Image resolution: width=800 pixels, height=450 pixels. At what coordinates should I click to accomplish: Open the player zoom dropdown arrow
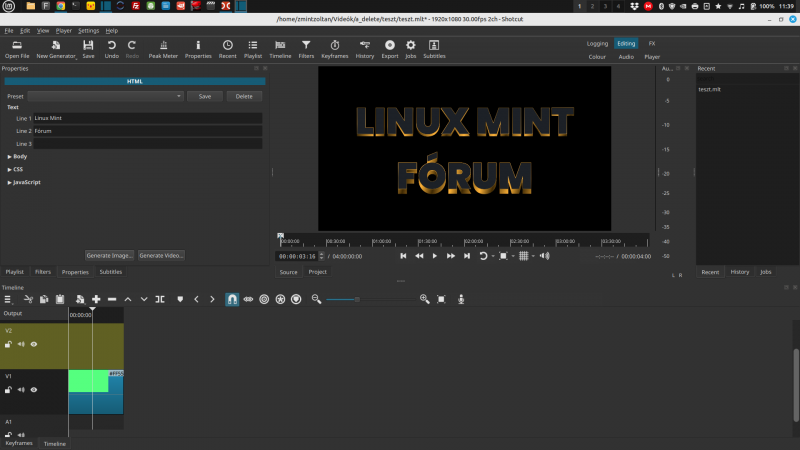tap(513, 256)
